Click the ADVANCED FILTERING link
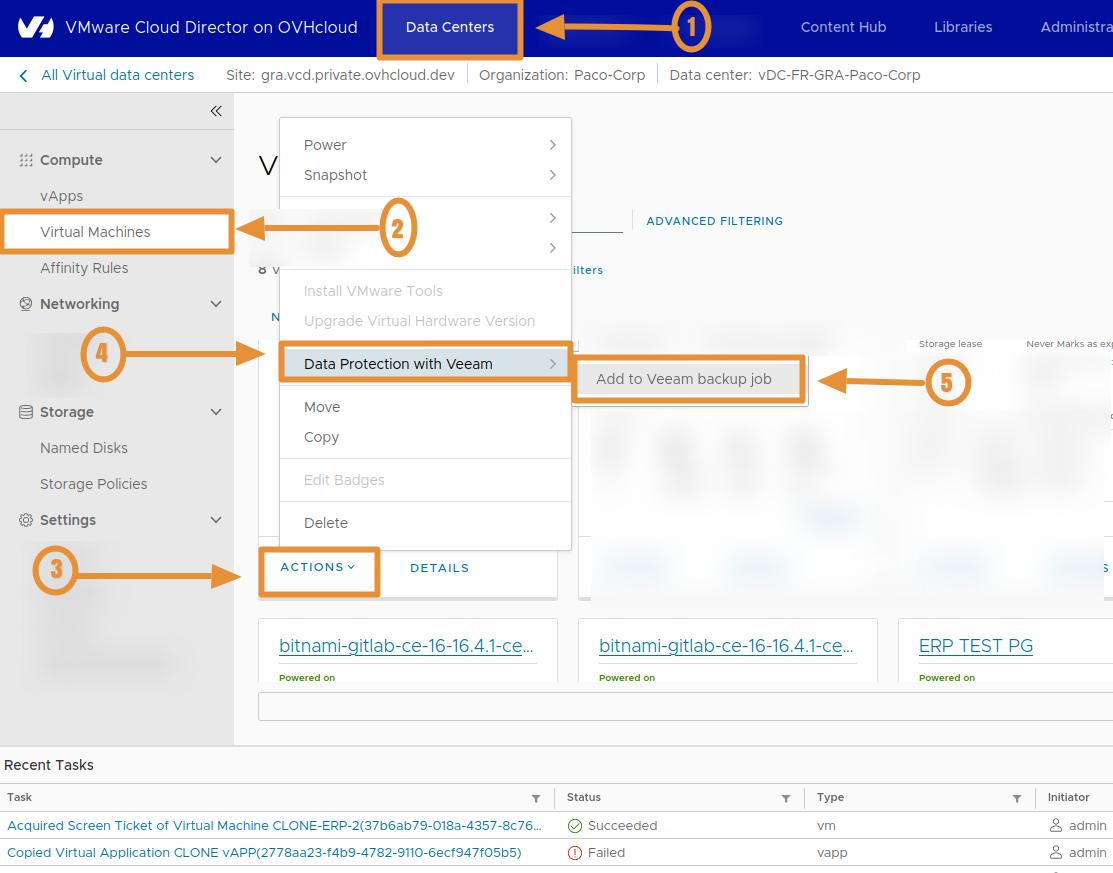 [x=714, y=221]
